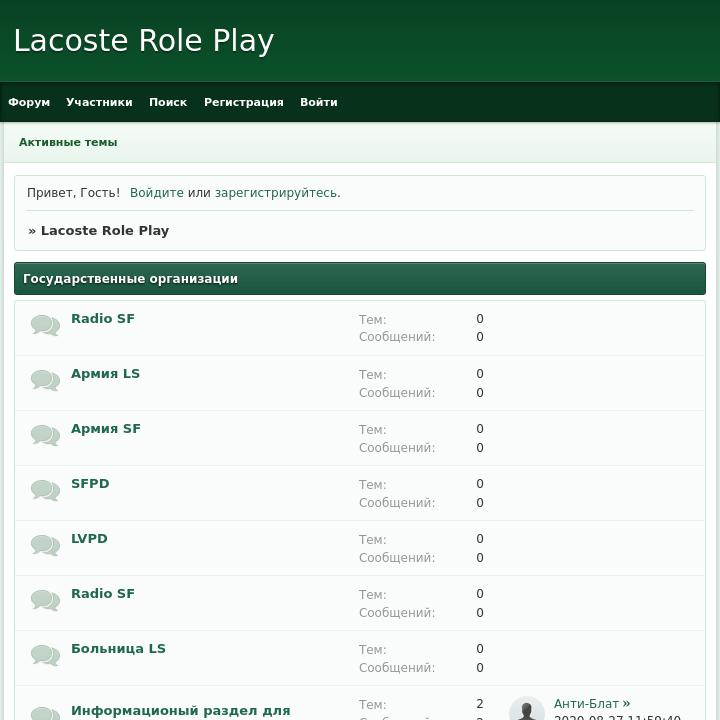The width and height of the screenshot is (720, 720).
Task: Open the Поиск menu item
Action: (168, 102)
